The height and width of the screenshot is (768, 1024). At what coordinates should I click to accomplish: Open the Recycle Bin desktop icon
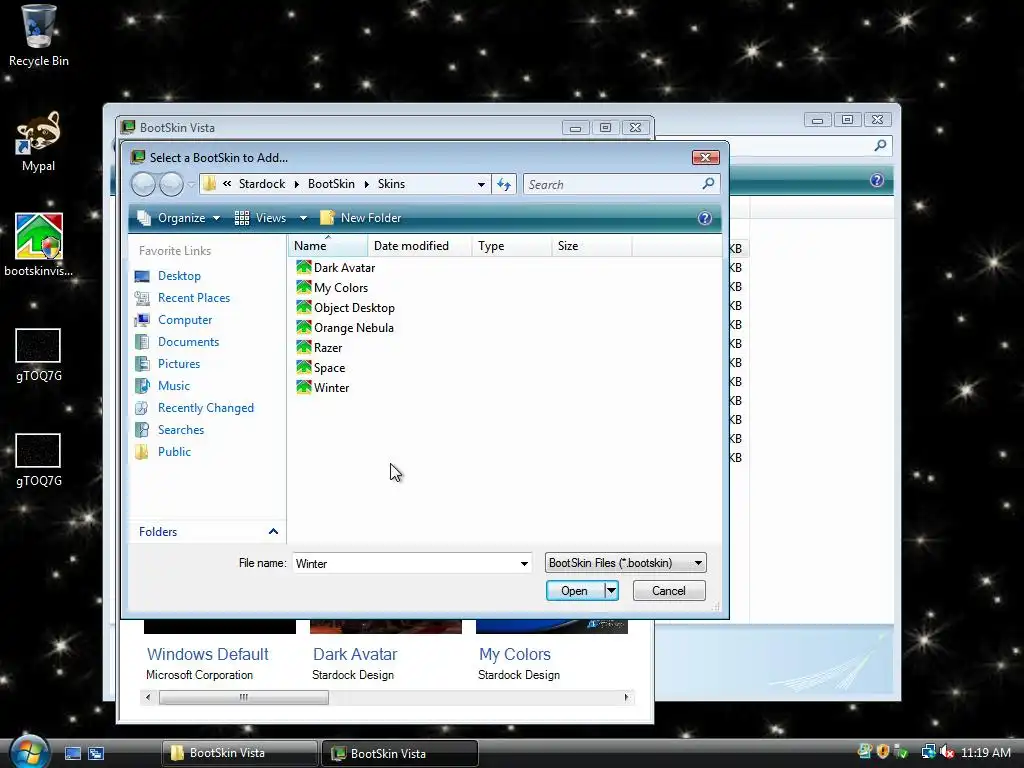38,36
